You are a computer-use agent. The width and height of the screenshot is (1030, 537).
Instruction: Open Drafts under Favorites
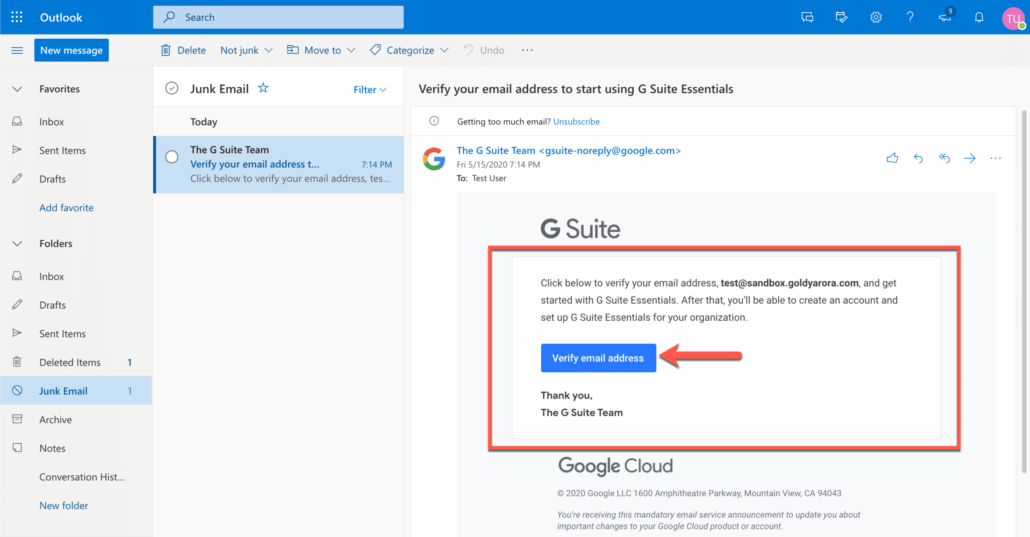76,179
